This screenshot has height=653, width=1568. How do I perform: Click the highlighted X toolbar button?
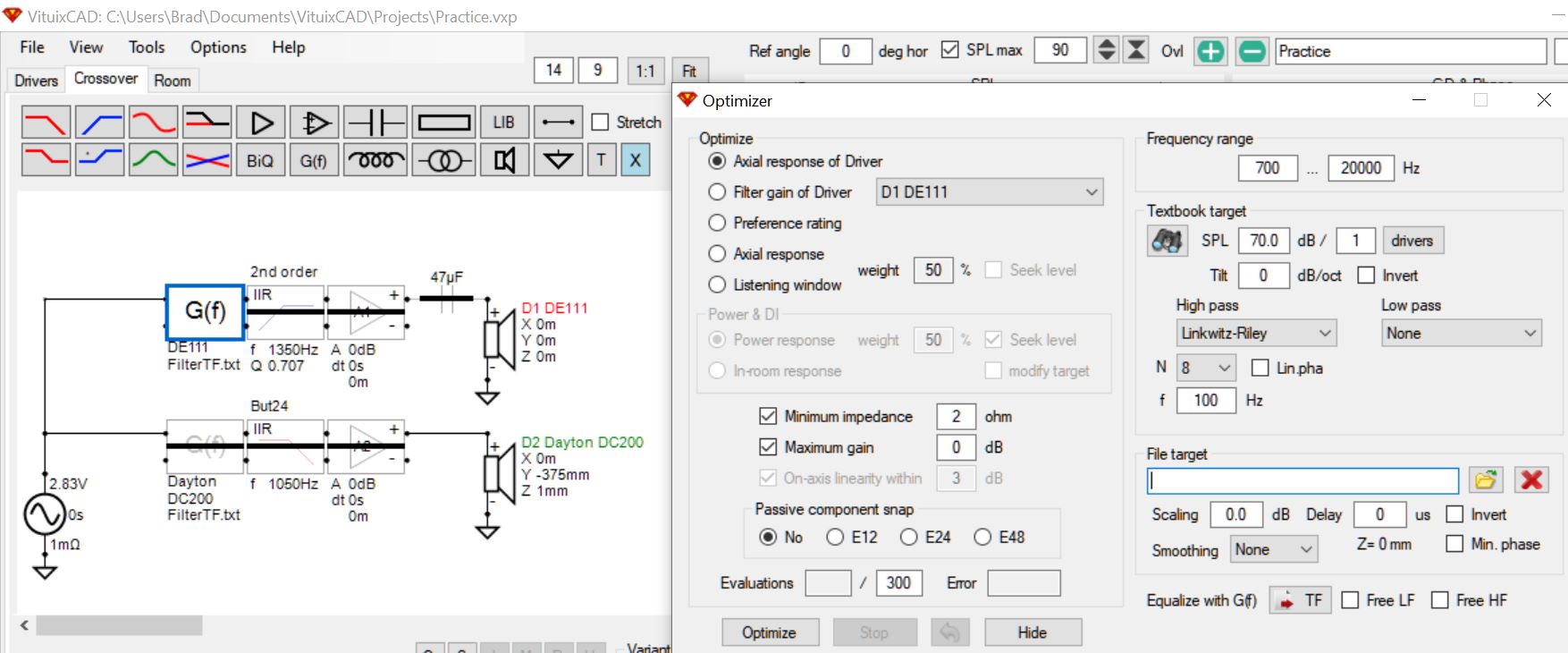635,160
